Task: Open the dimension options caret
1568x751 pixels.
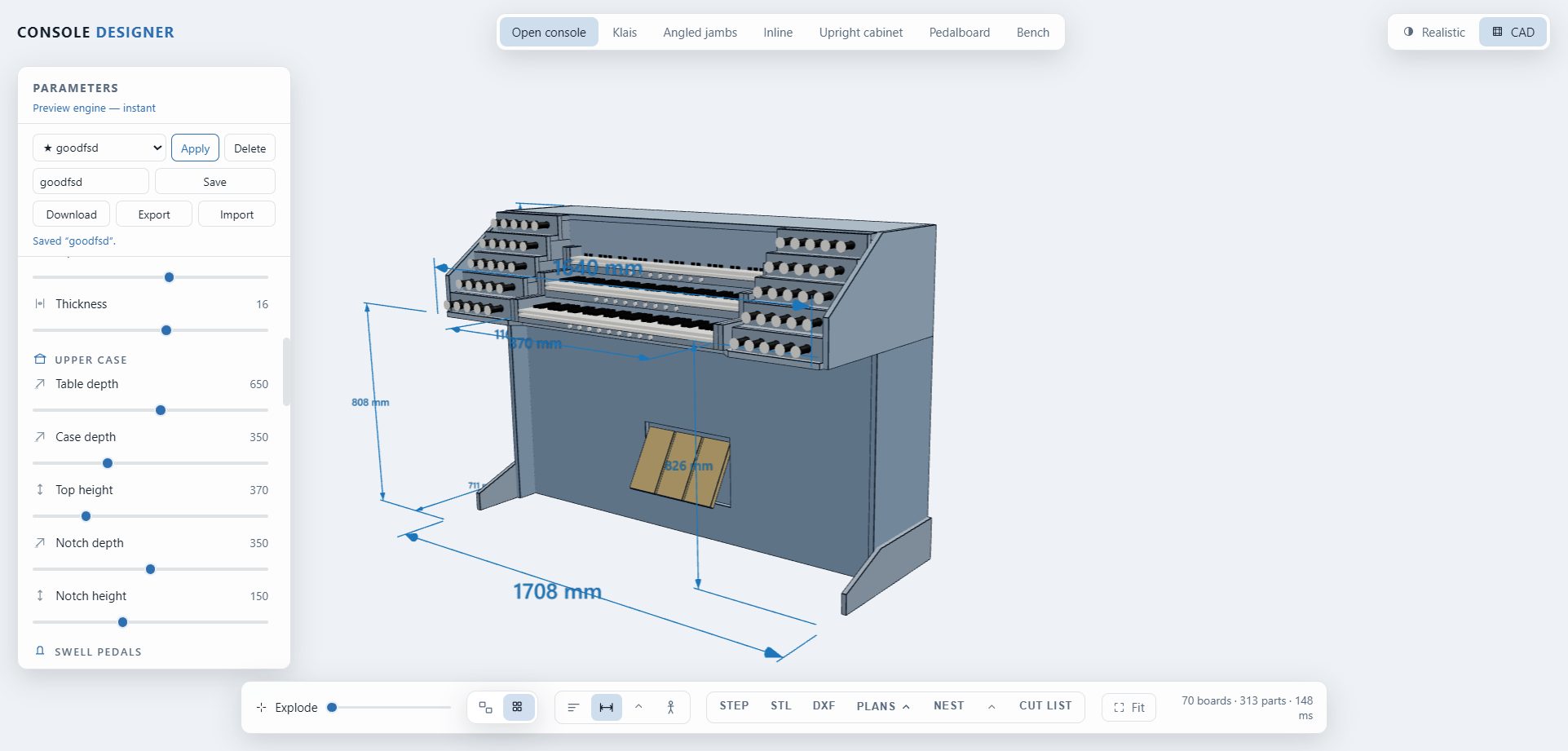Action: click(638, 707)
